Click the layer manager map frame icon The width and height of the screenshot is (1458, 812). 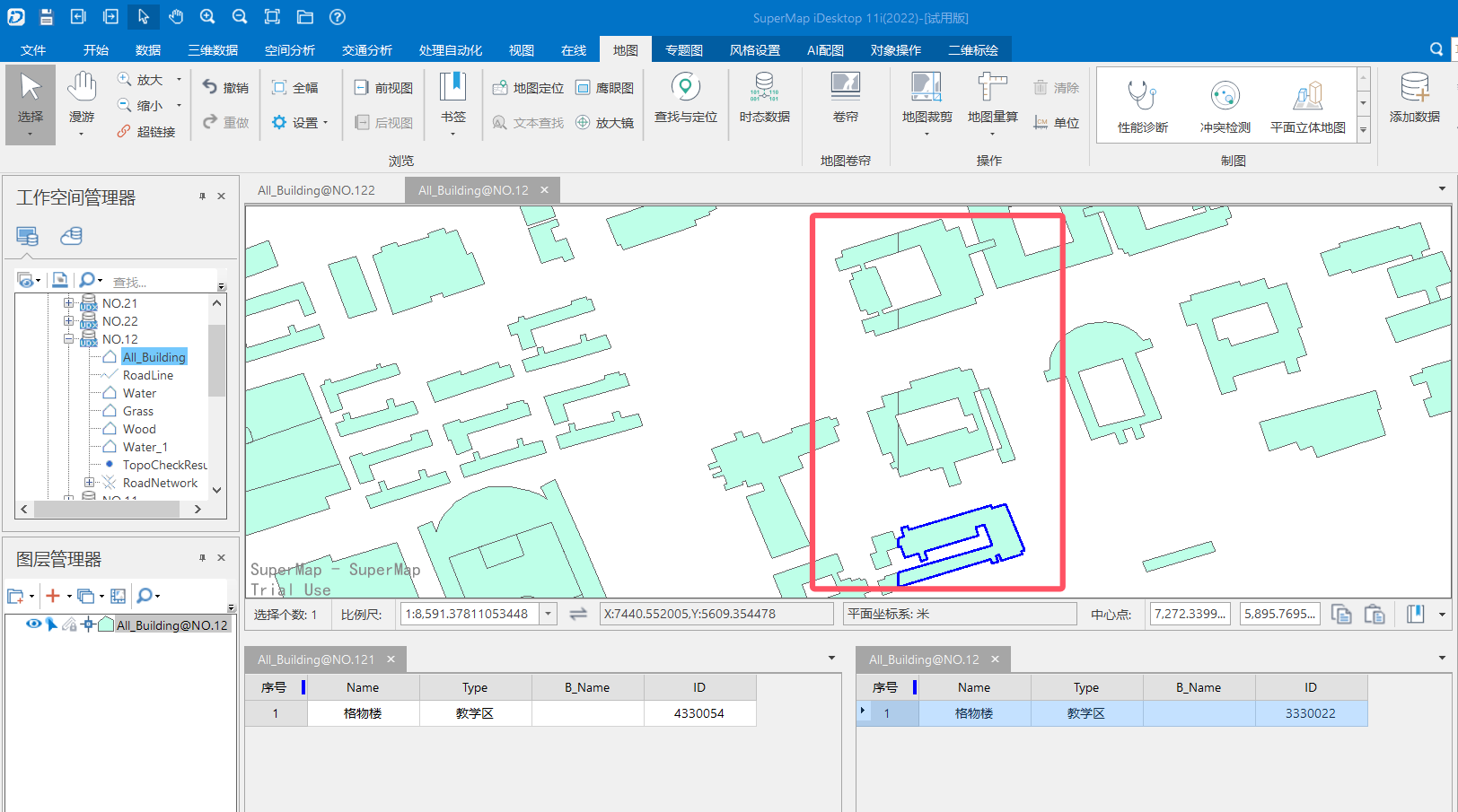[x=118, y=596]
